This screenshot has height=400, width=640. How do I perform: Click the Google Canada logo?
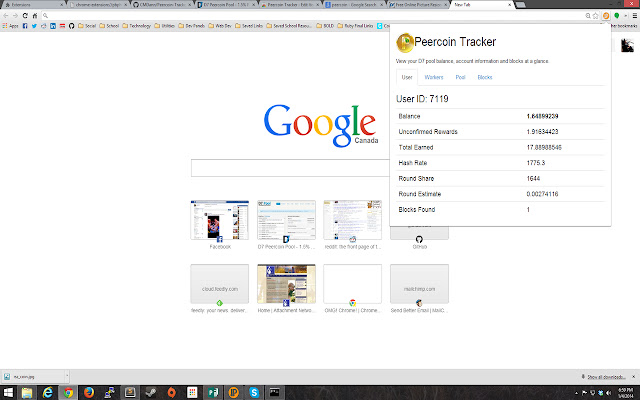click(x=321, y=125)
